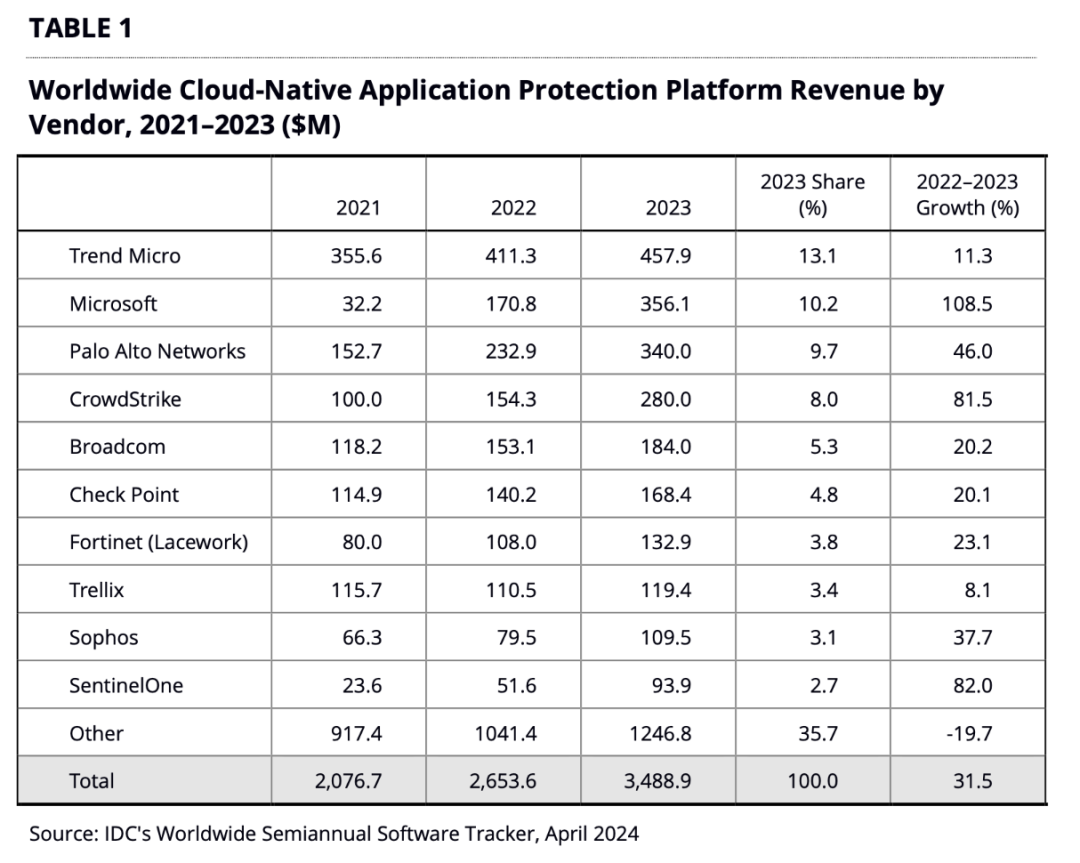Click Sophos 2023 value 109.5
1080x863 pixels.
pos(665,638)
